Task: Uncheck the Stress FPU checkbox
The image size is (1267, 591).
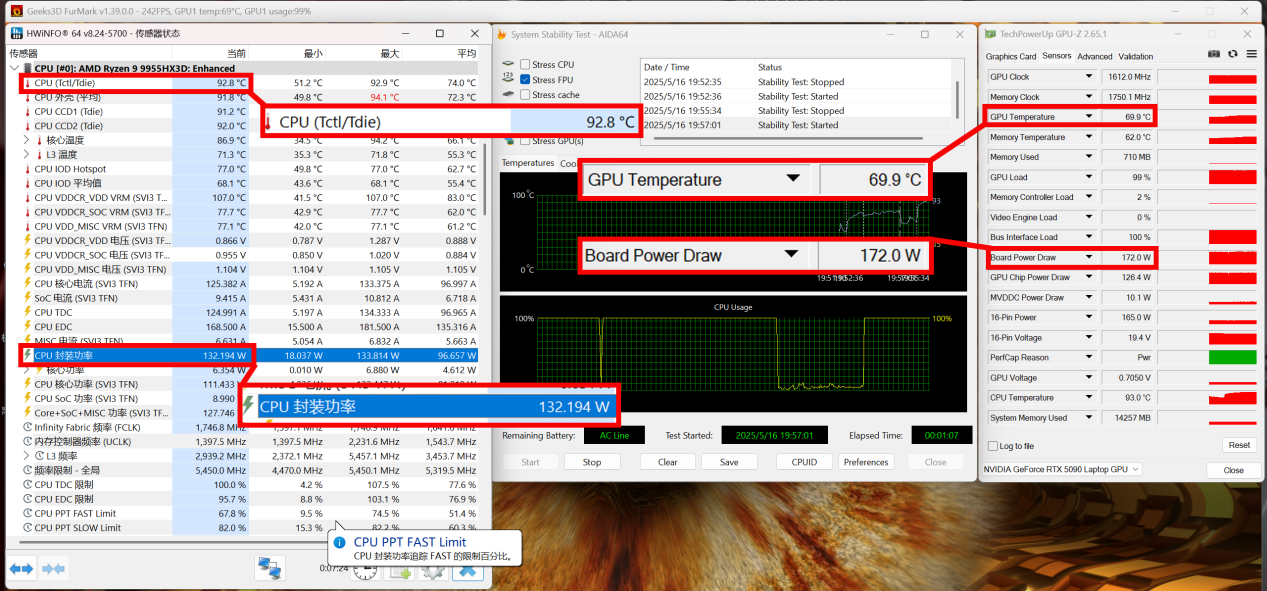Action: [x=525, y=80]
